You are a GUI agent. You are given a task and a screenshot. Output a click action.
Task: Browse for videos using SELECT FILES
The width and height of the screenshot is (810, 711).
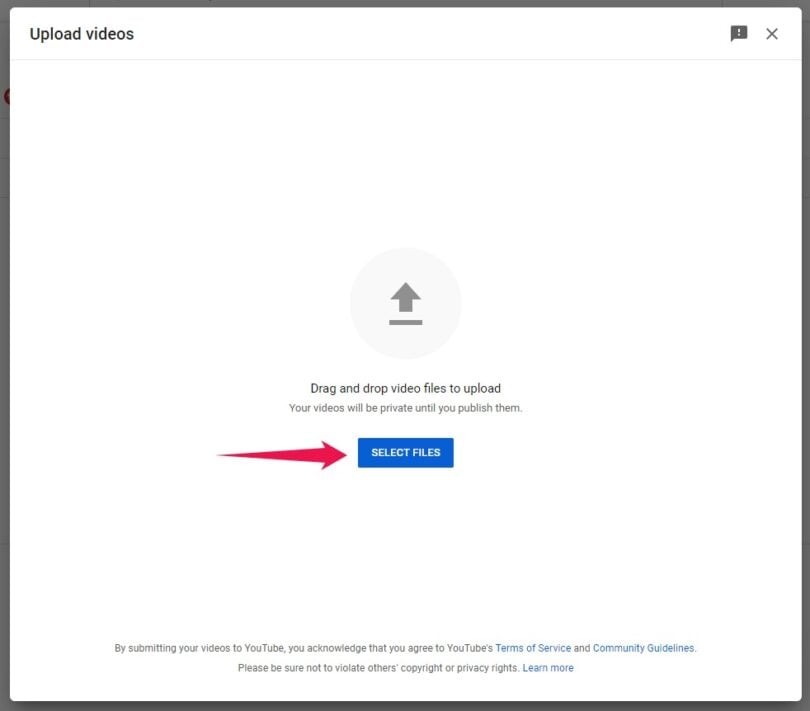pos(405,452)
